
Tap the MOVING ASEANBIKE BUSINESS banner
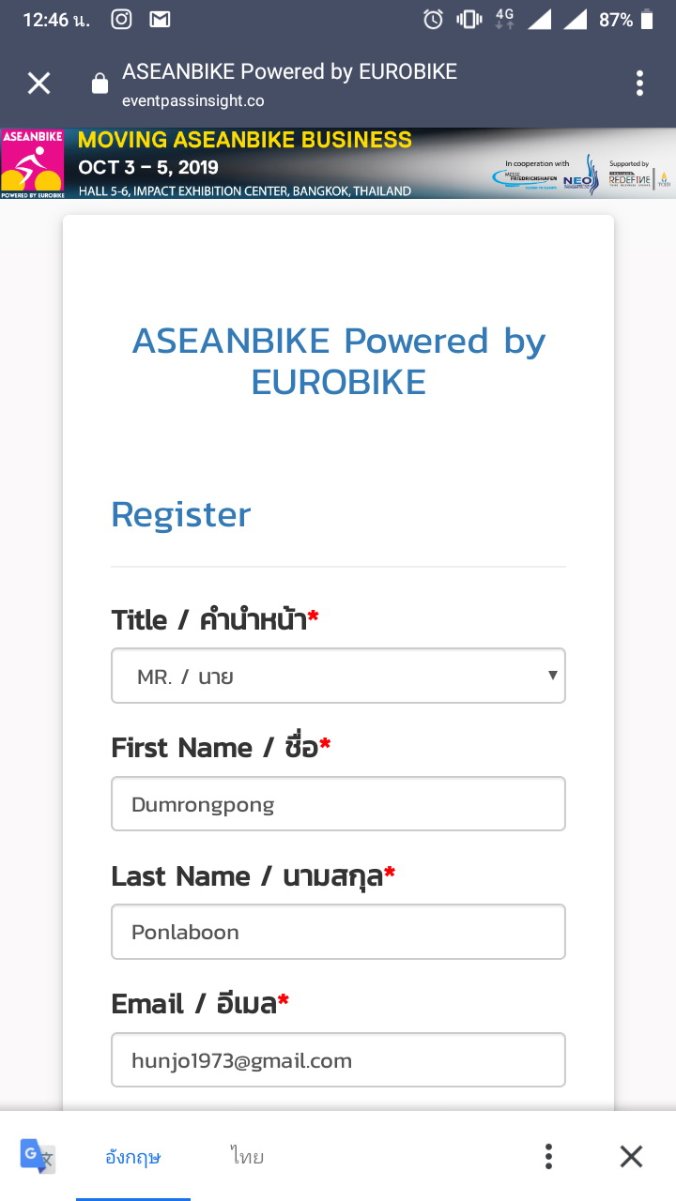pos(338,163)
